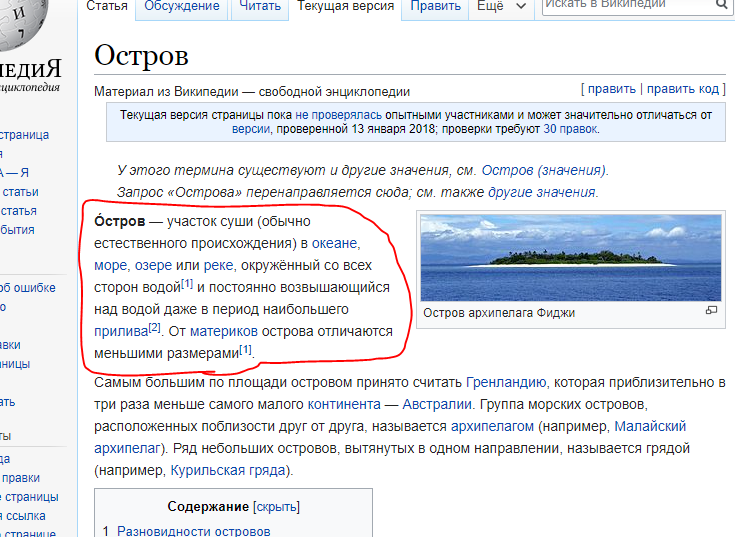This screenshot has height=537, width=735.
Task: Click the об ошибке sidebar link
Action: tap(28, 288)
